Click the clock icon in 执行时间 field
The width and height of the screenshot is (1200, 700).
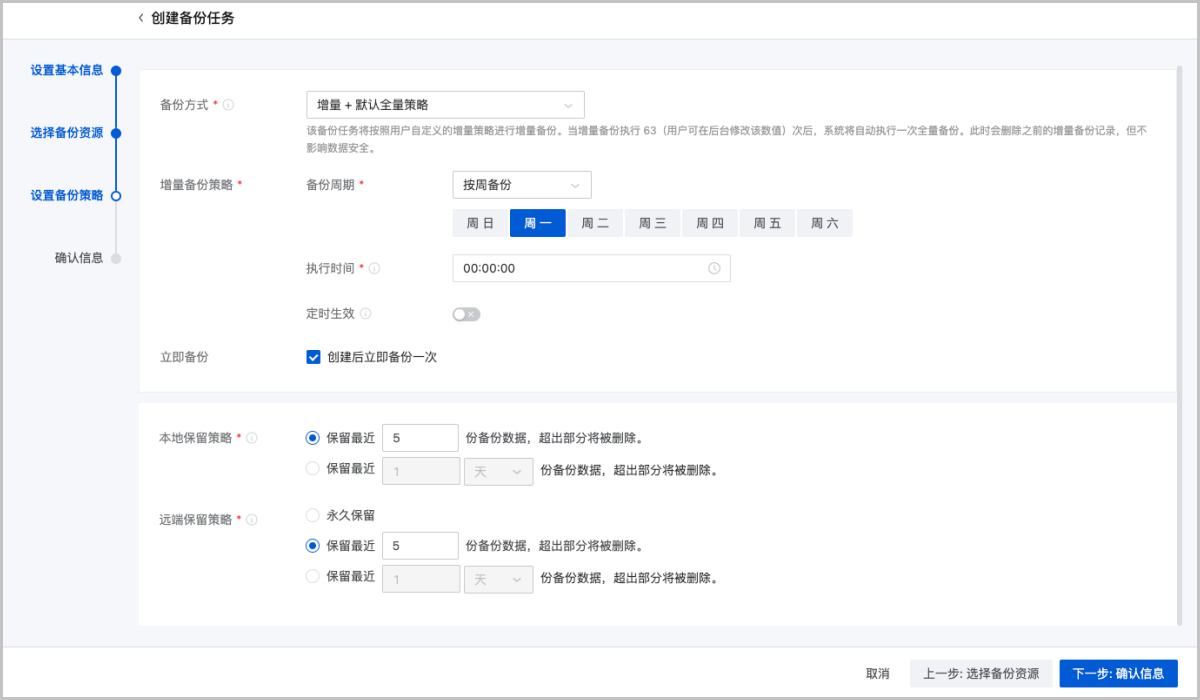[x=714, y=269]
